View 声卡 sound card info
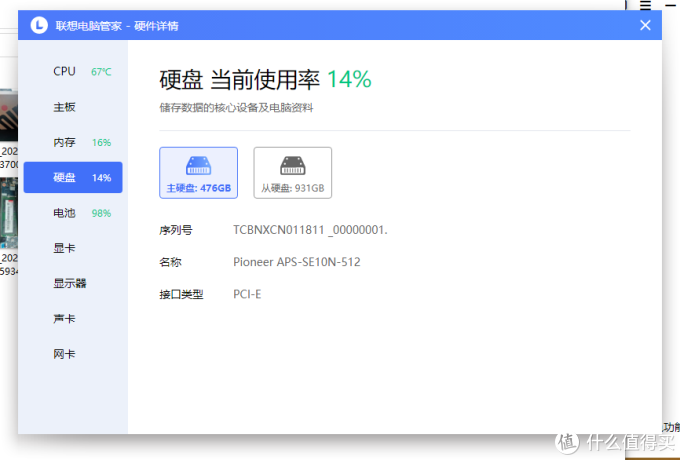The height and width of the screenshot is (460, 680). [73, 319]
